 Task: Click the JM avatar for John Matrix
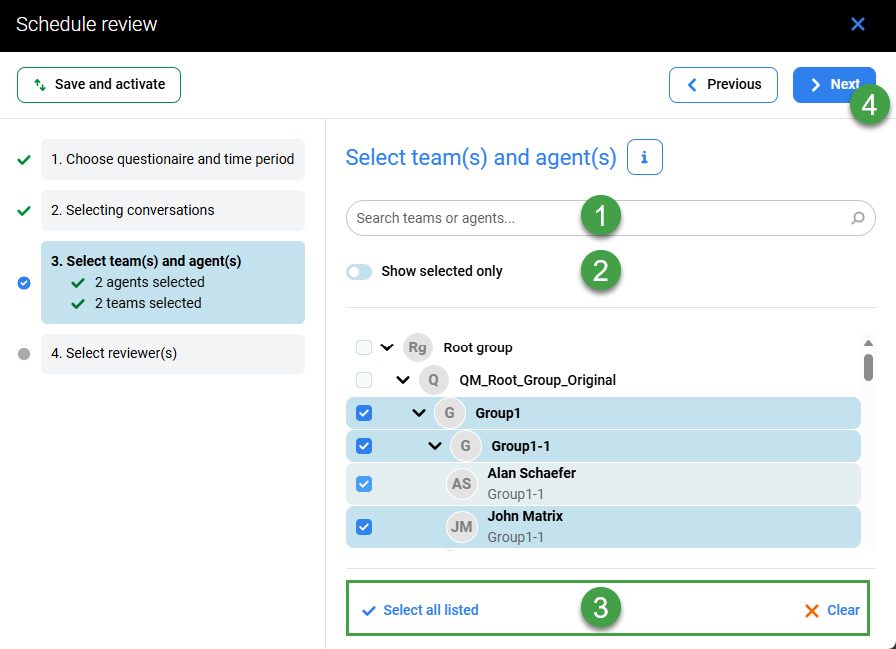tap(461, 526)
